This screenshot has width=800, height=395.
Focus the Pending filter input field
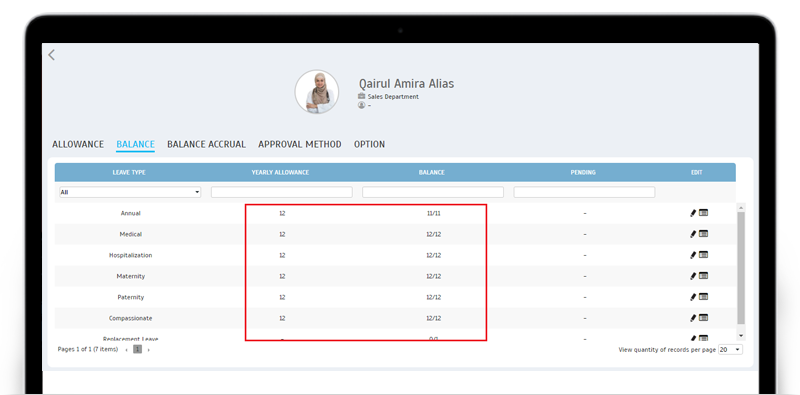tap(584, 192)
